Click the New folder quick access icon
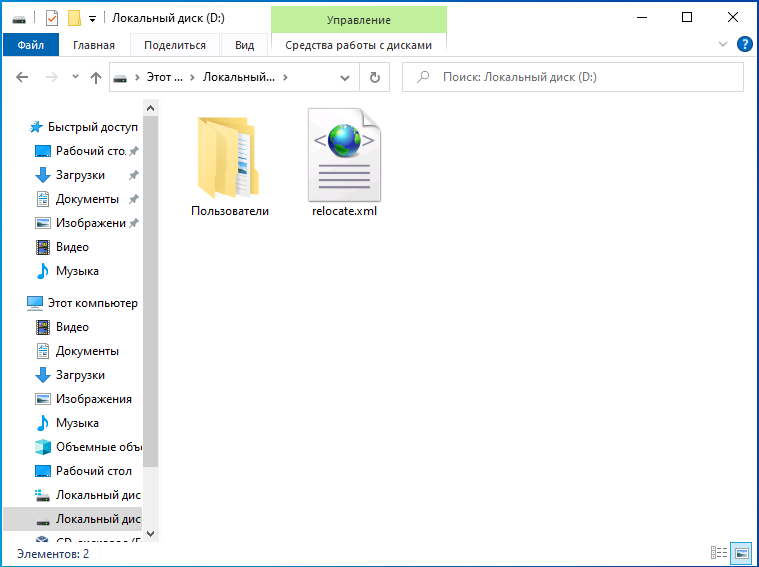Viewport: 759px width, 567px height. (x=74, y=18)
